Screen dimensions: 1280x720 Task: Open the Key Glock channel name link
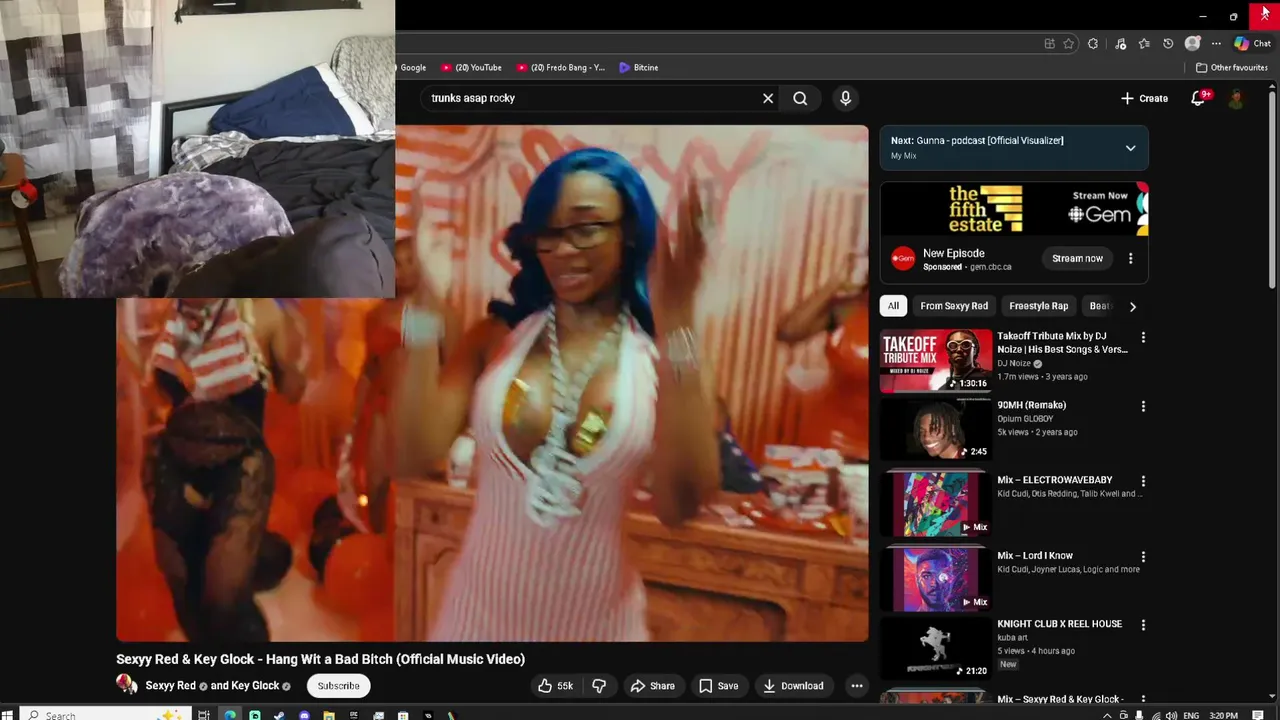tap(255, 686)
